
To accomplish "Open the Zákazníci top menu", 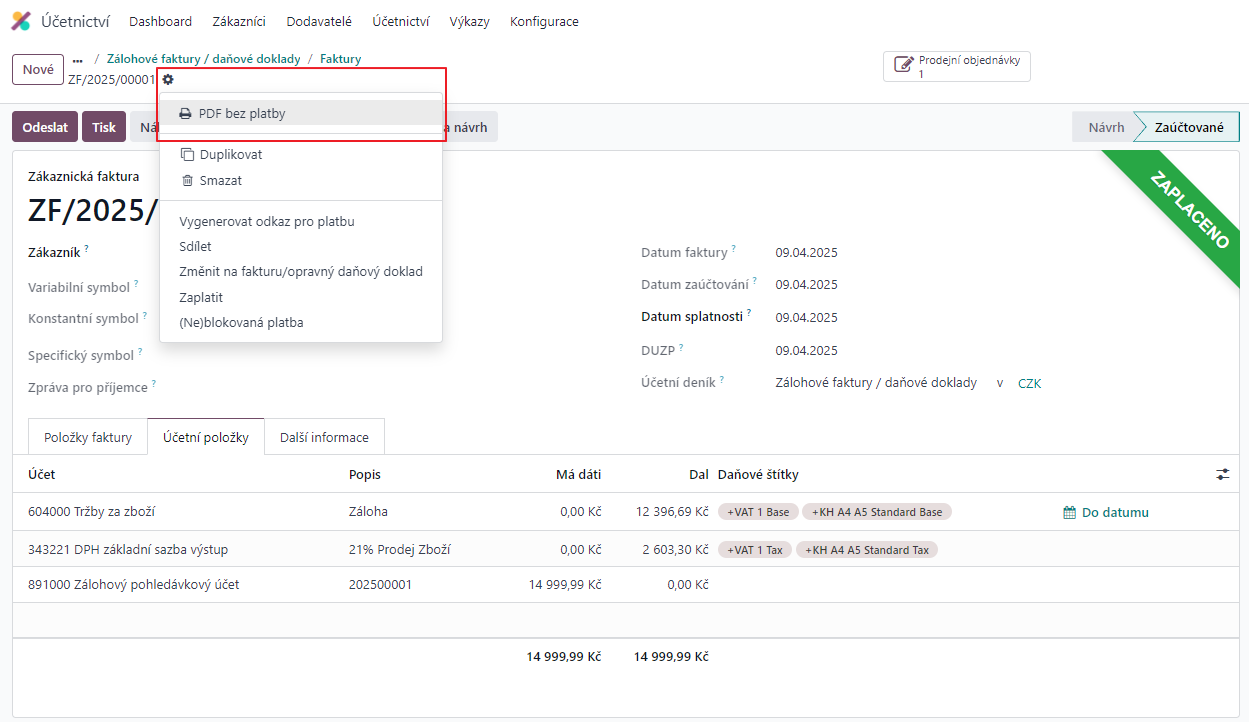I will click(x=239, y=21).
